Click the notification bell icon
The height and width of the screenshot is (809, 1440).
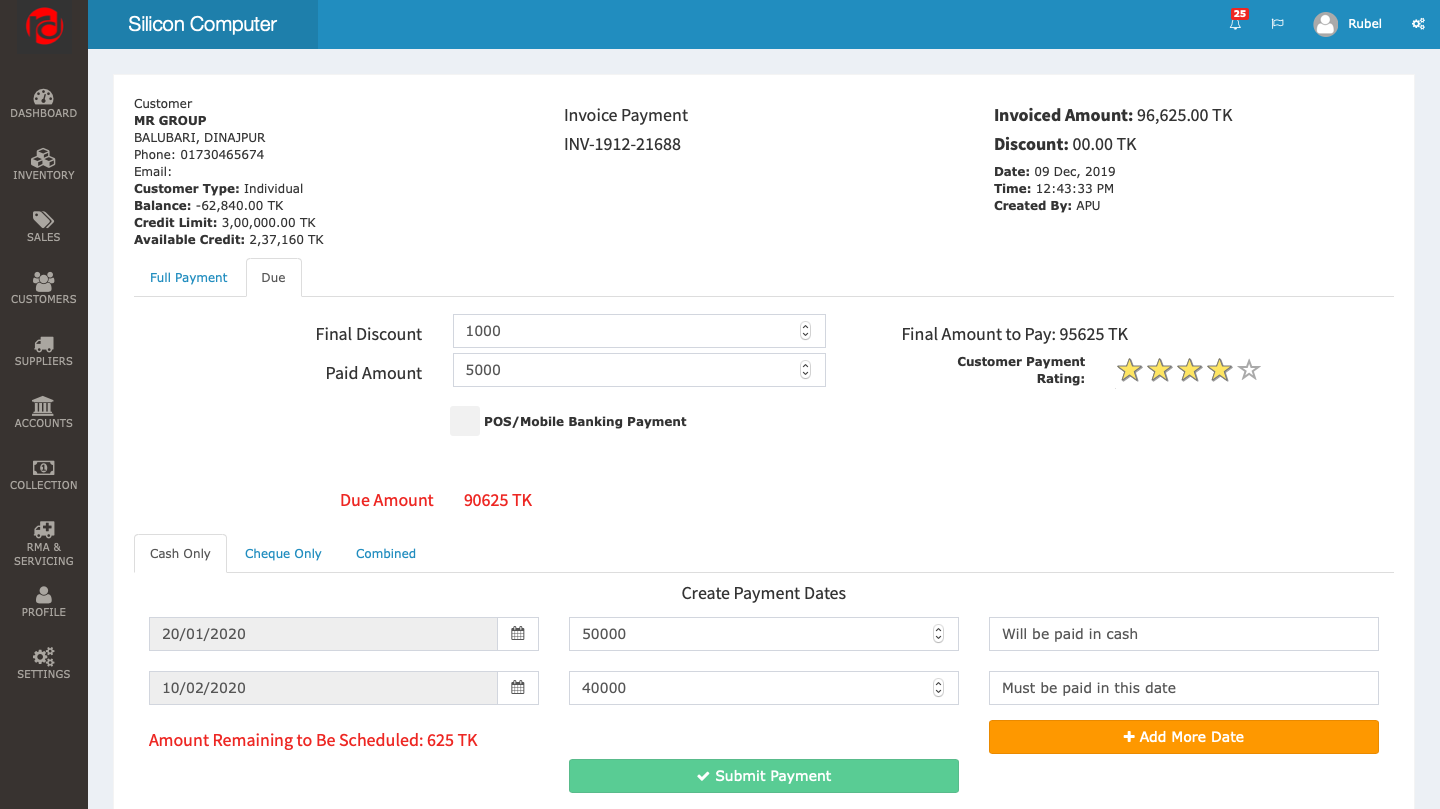(1235, 24)
